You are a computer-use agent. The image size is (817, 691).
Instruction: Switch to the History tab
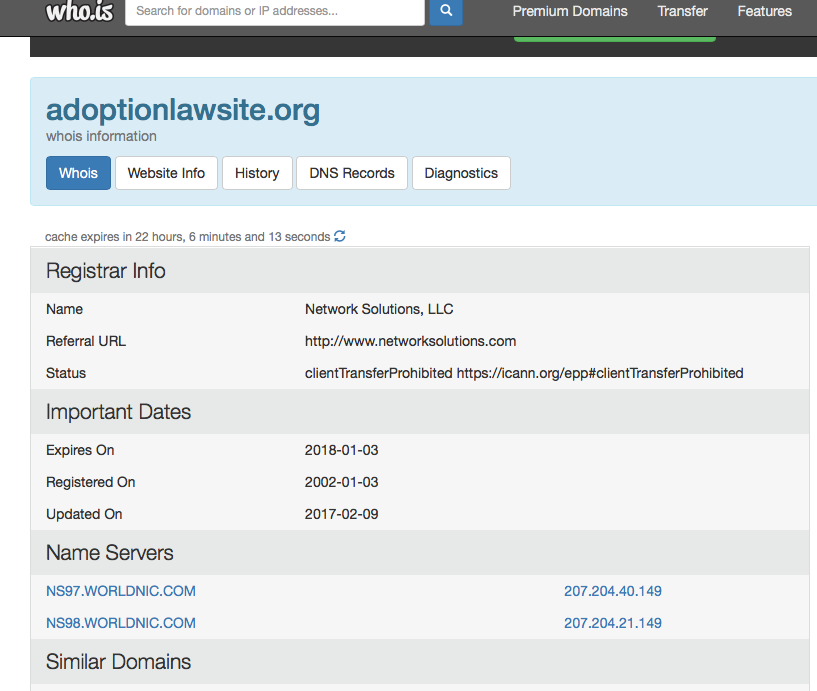[257, 173]
